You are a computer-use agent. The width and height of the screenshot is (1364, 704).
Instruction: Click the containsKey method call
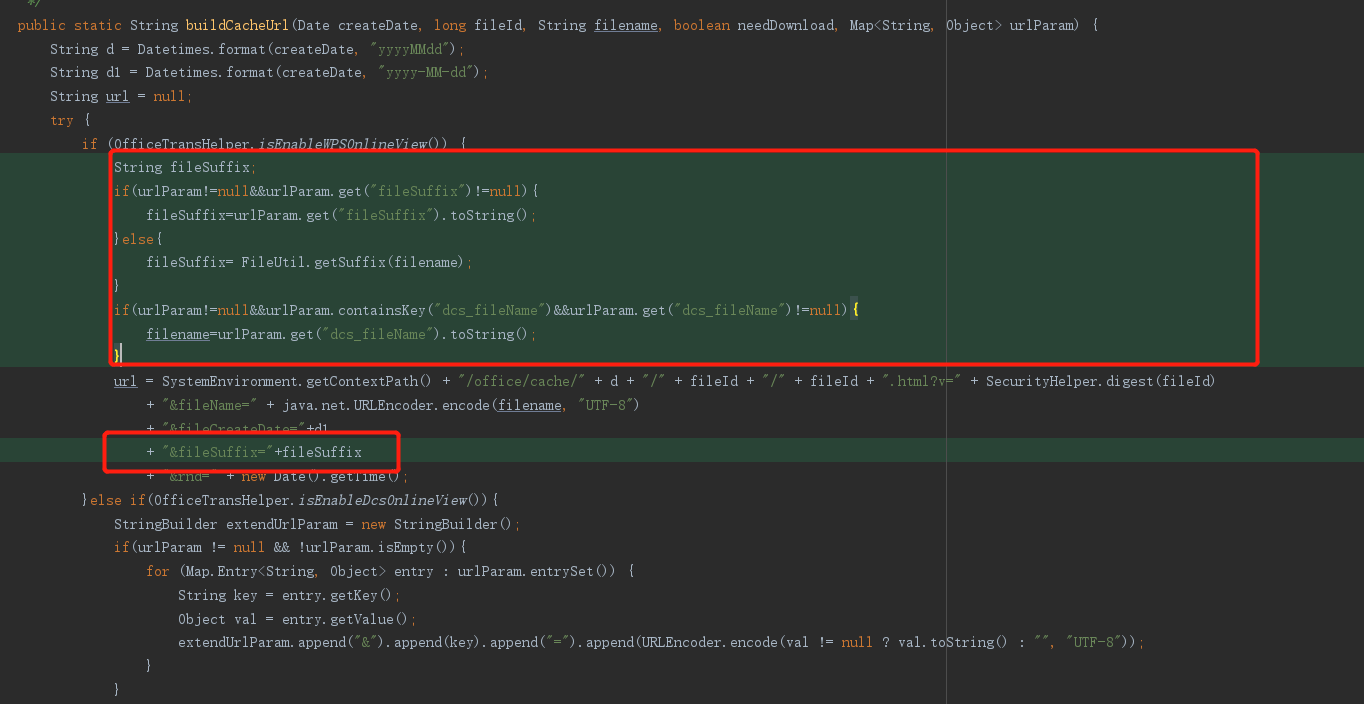[x=371, y=310]
